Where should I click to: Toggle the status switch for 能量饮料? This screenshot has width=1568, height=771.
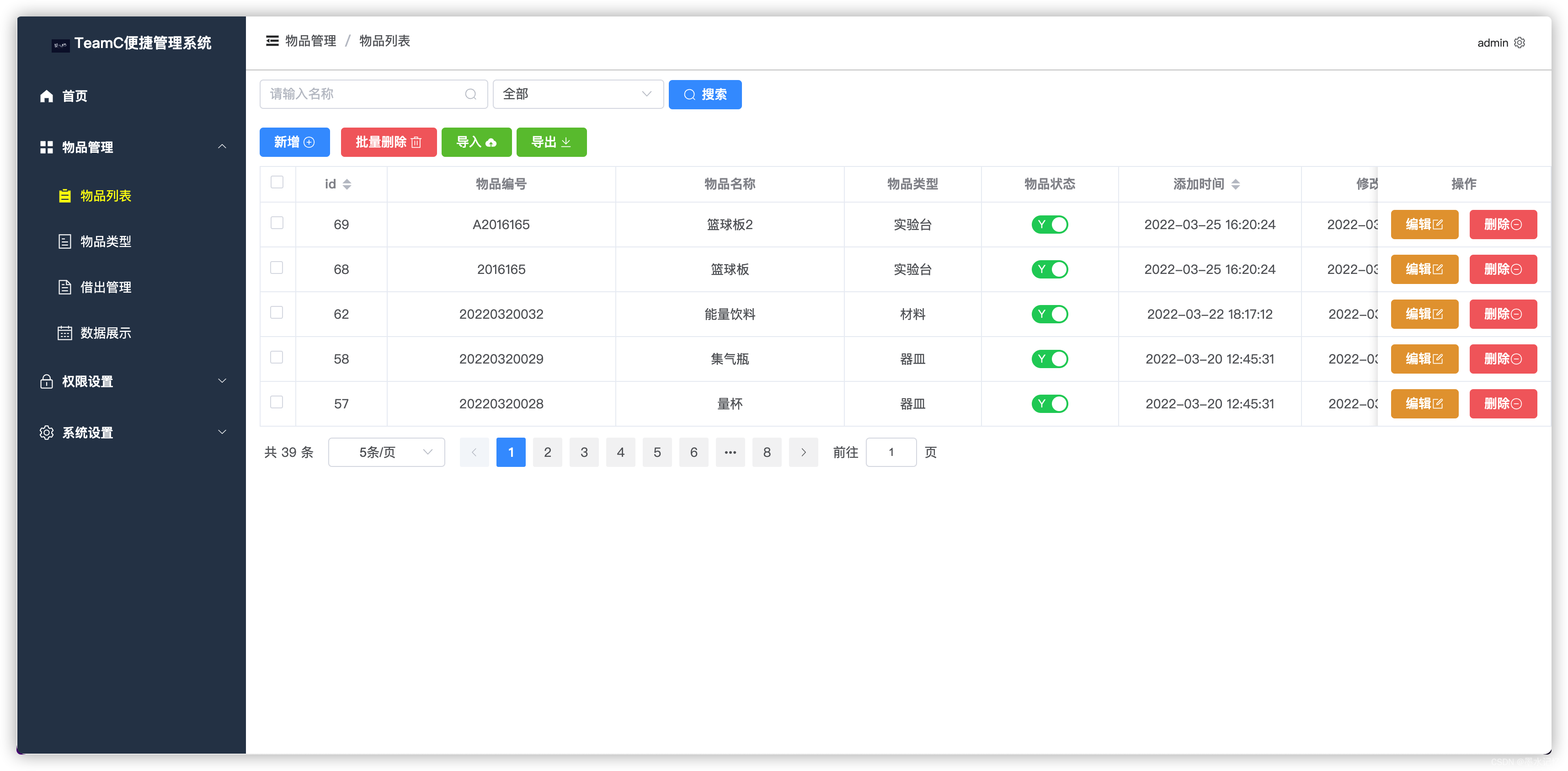[x=1050, y=314]
